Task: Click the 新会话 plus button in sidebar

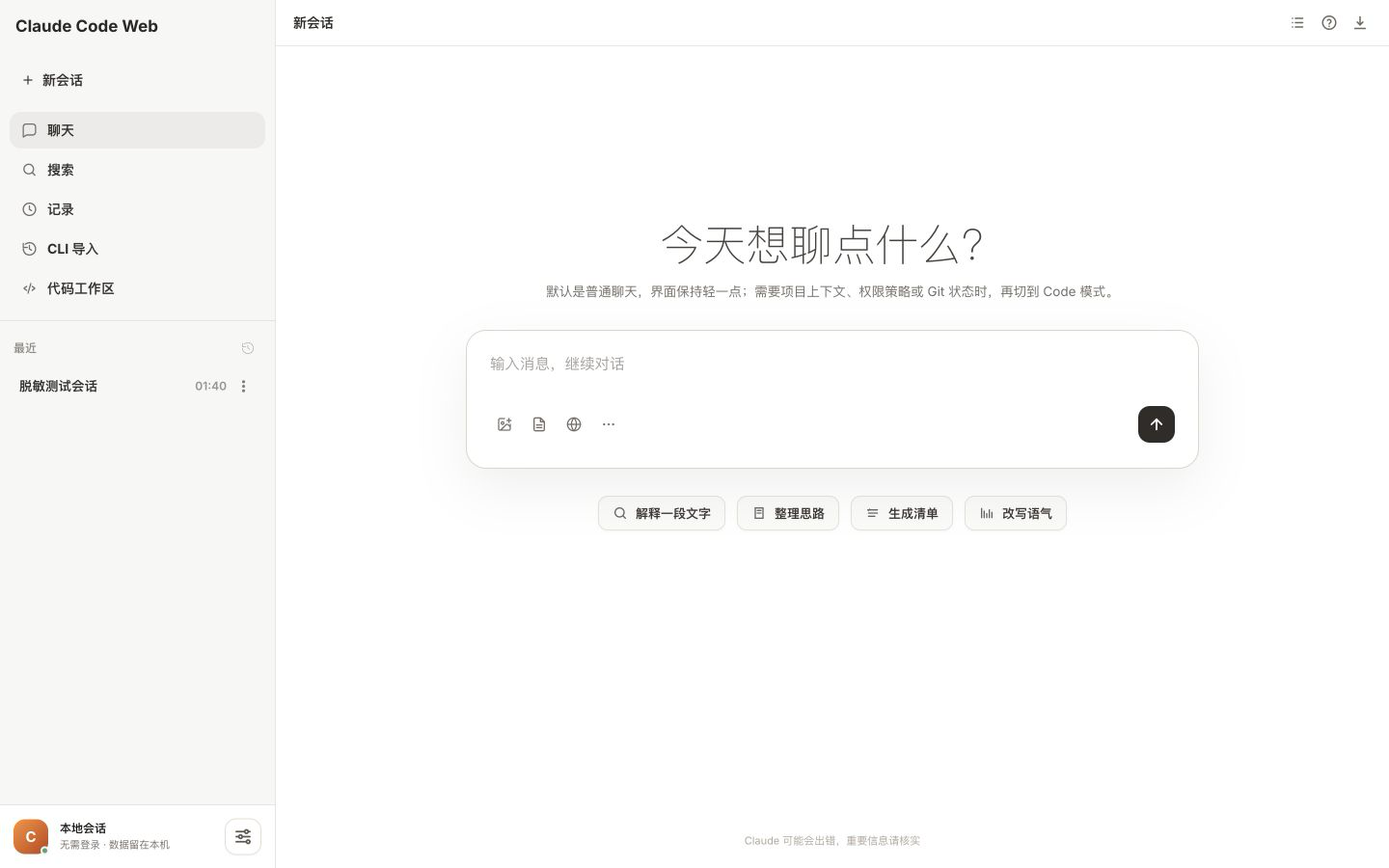Action: coord(53,80)
